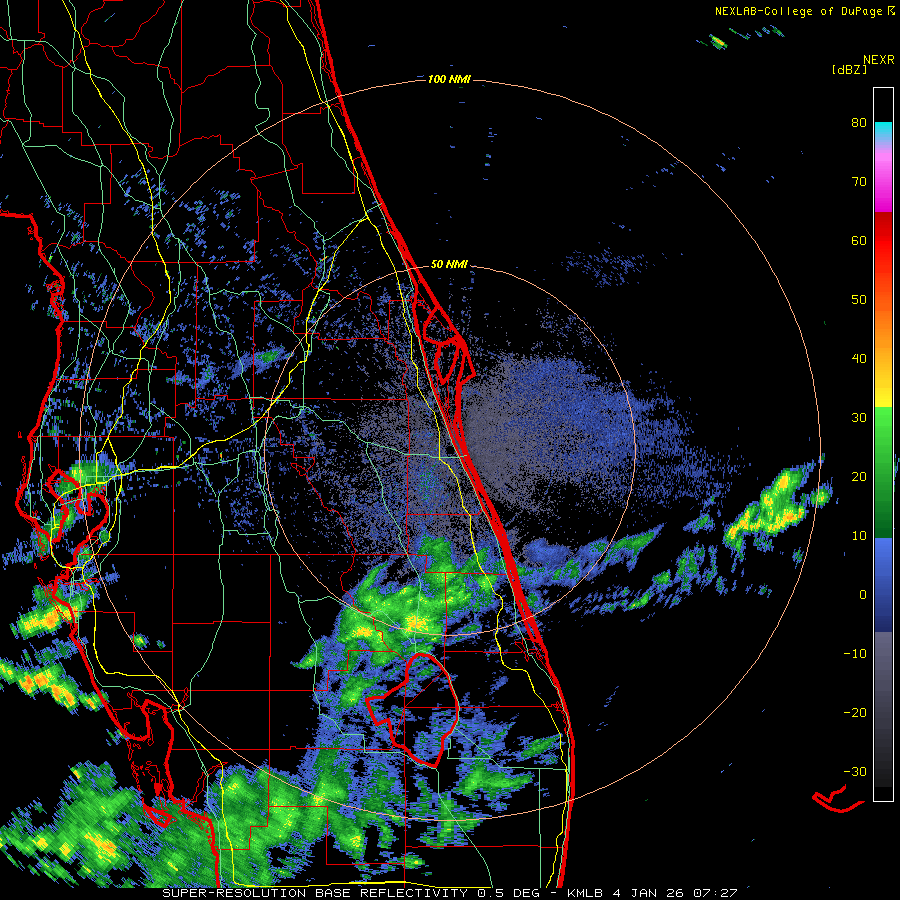The image size is (900, 900).
Task: Click the 20 value on the color scale
Action: [859, 477]
